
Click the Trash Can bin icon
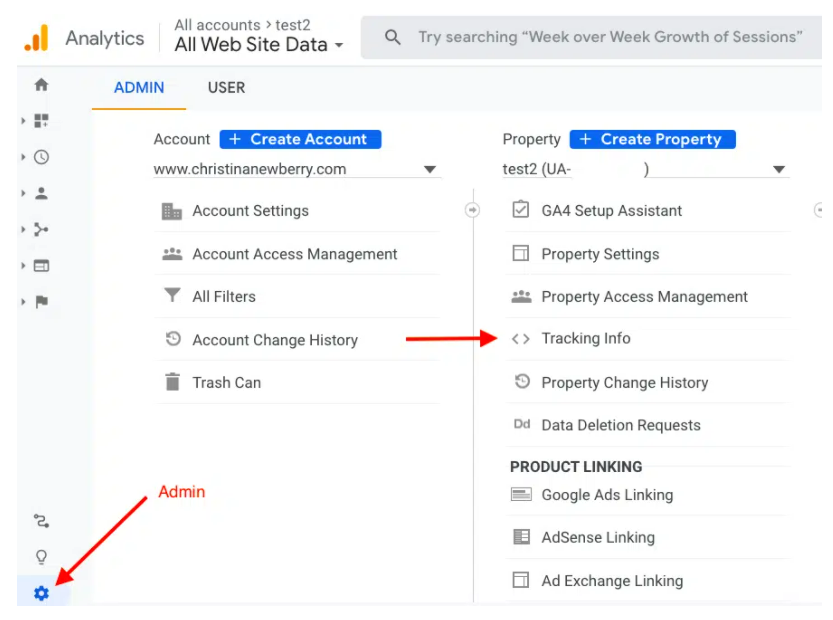coord(173,381)
